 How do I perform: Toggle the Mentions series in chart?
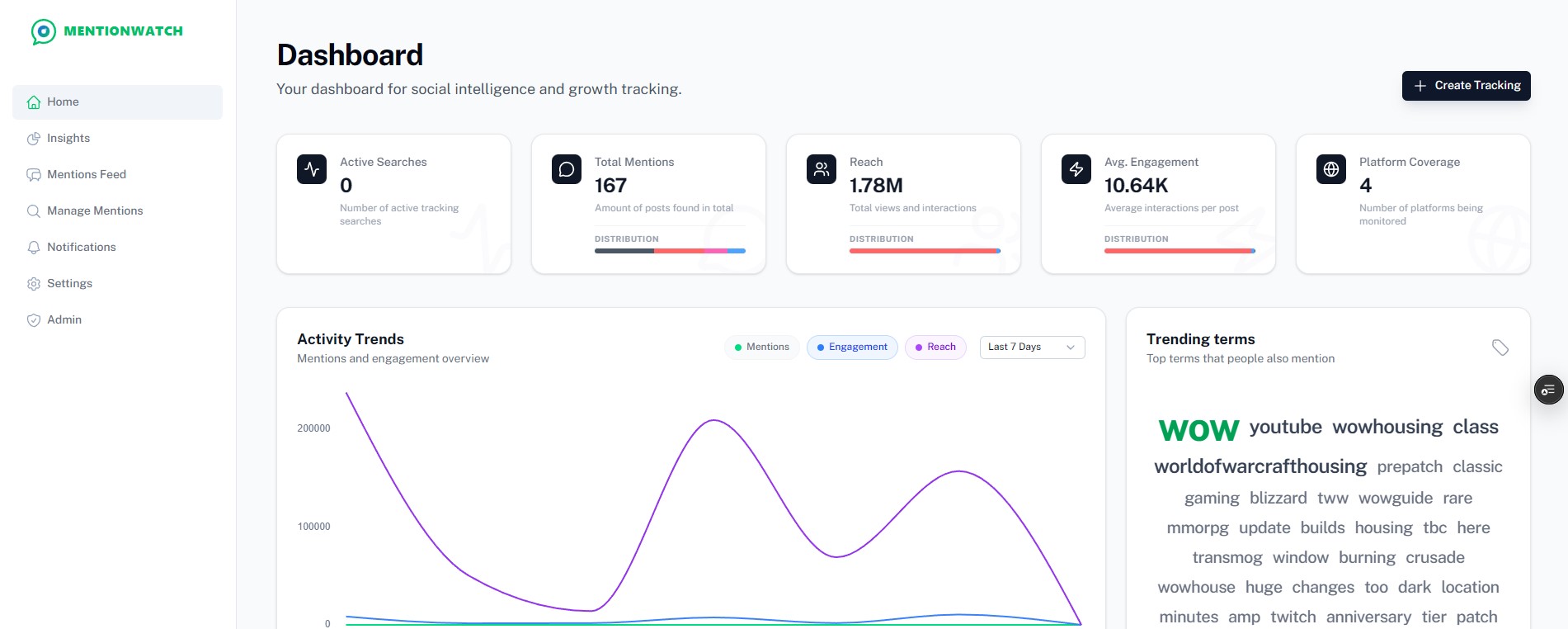tap(762, 348)
